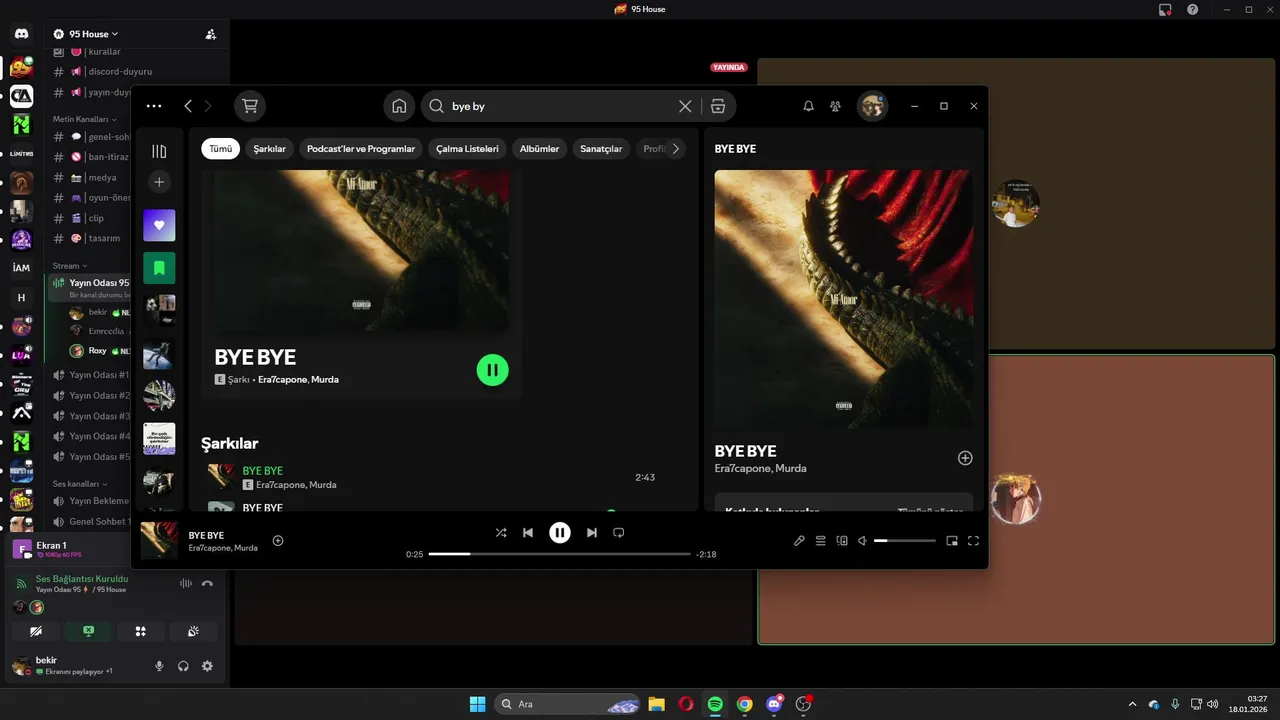The height and width of the screenshot is (720, 1280).
Task: Adjust Spotify volume slider
Action: point(905,541)
